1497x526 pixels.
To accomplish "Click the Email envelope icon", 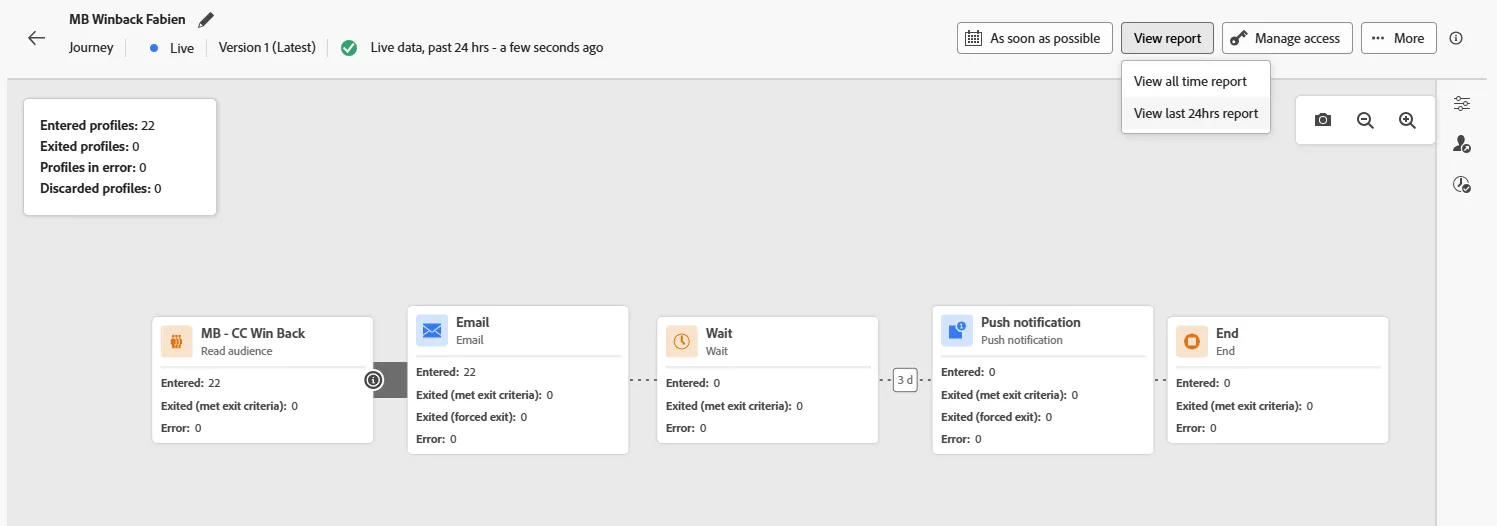I will [x=432, y=330].
